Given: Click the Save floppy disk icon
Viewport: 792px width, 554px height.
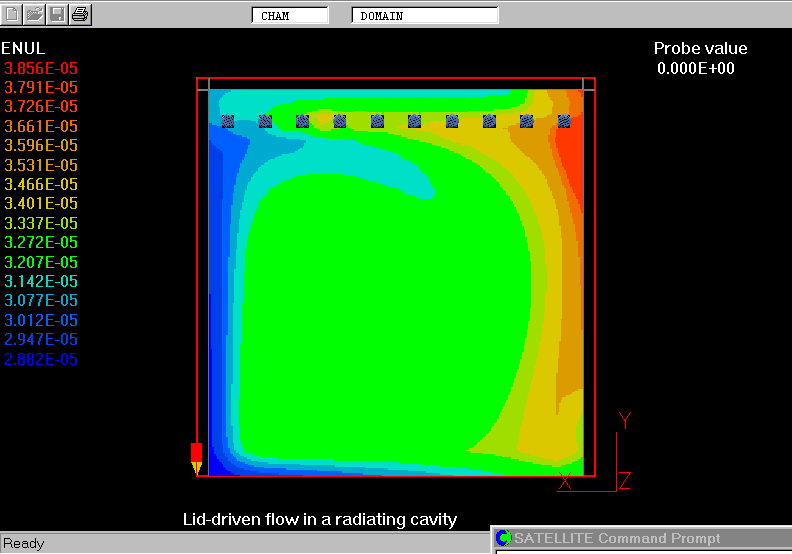Looking at the screenshot, I should tap(58, 14).
